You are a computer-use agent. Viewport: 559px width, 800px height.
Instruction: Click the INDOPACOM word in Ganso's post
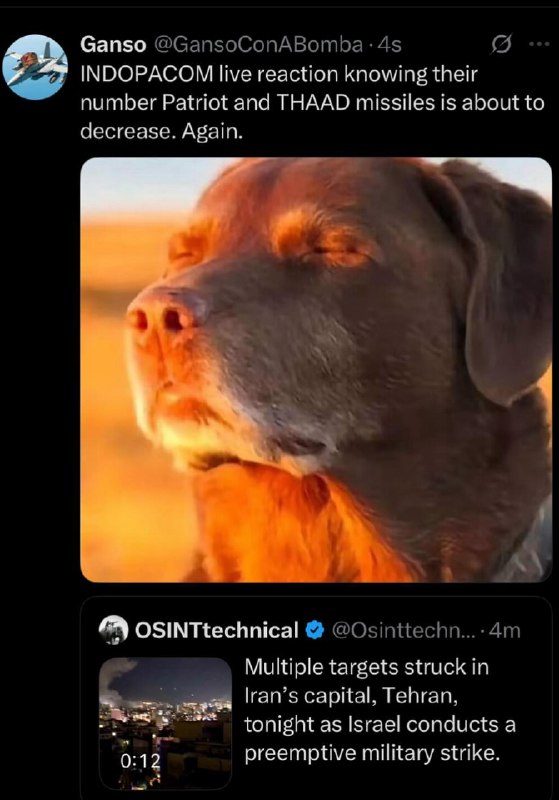[147, 74]
